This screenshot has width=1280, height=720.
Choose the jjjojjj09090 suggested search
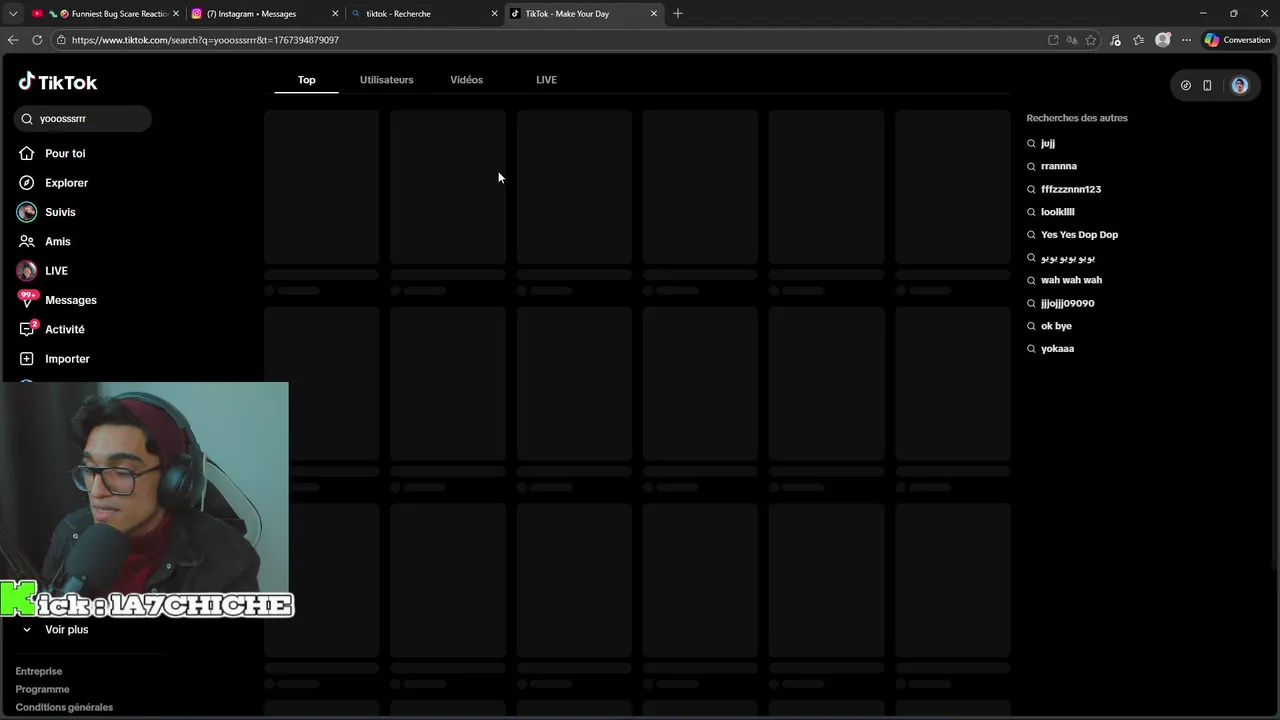coord(1067,303)
